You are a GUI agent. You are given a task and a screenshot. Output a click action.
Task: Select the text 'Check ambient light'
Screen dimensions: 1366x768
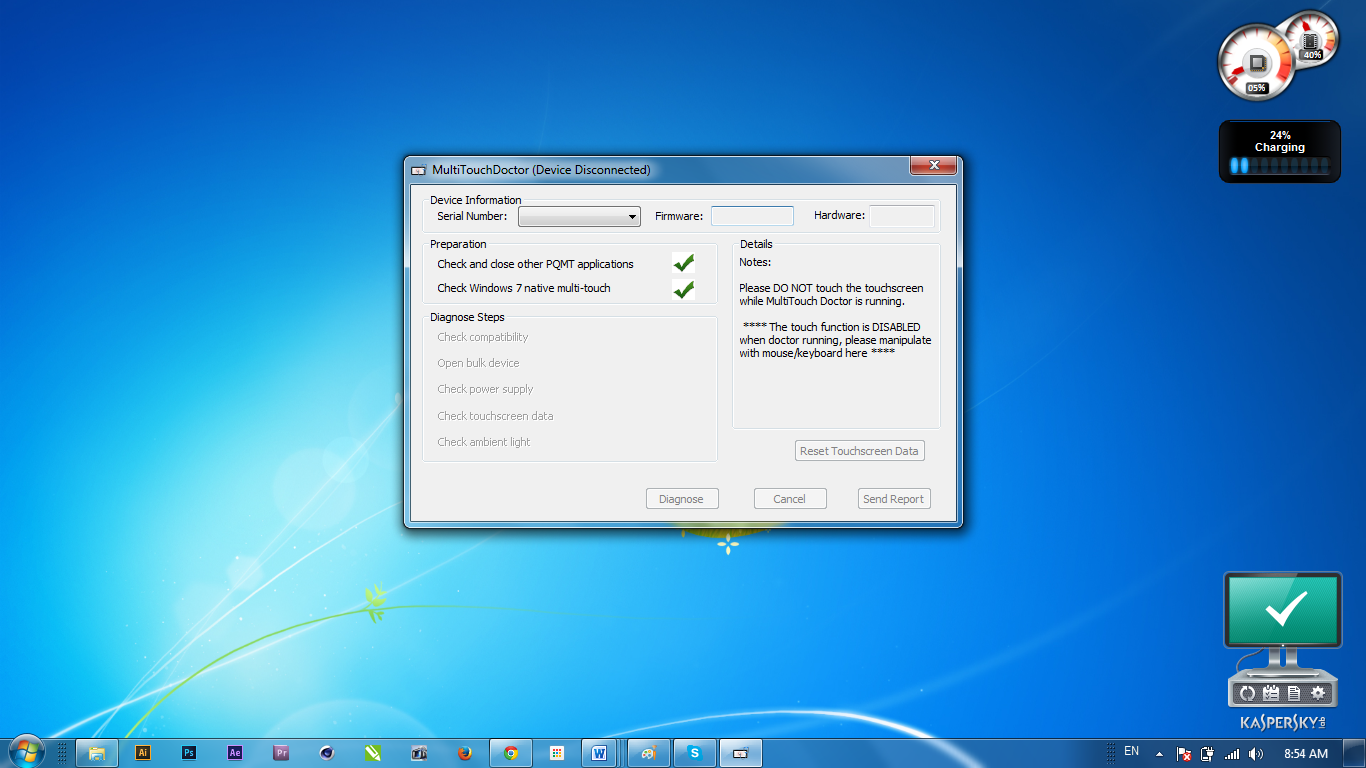point(484,442)
